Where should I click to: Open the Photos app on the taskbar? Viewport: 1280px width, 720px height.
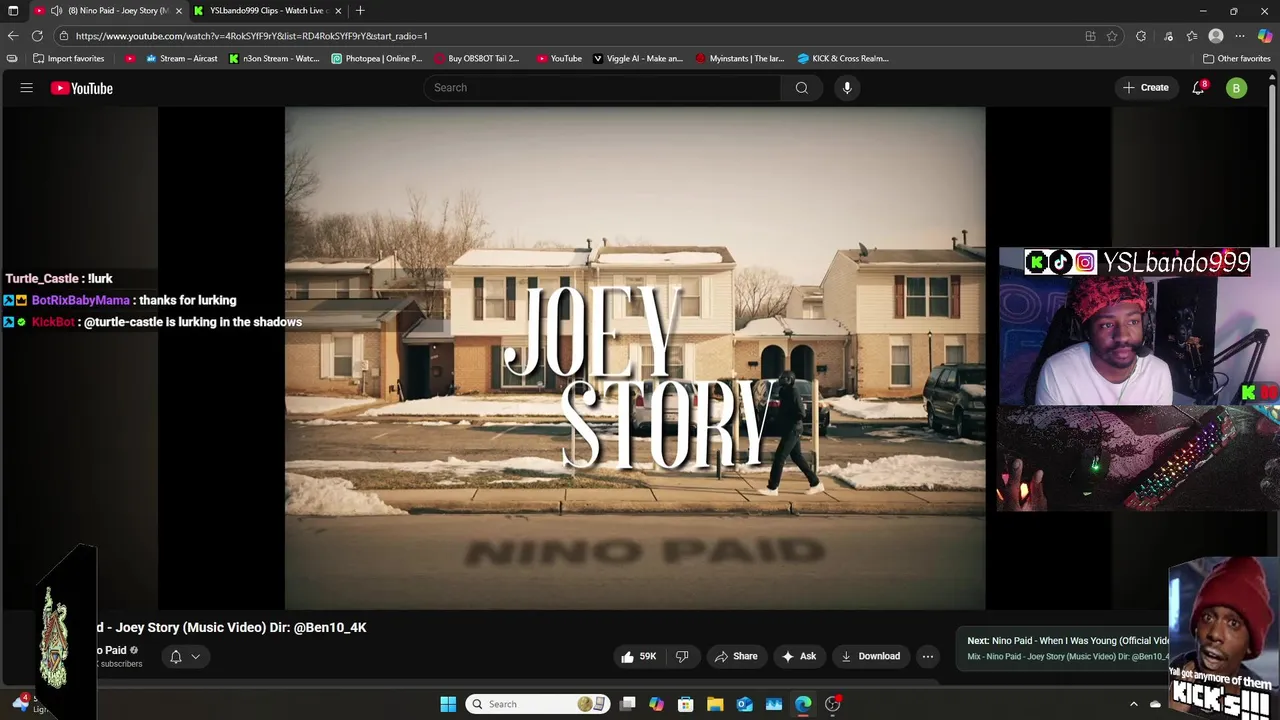774,704
